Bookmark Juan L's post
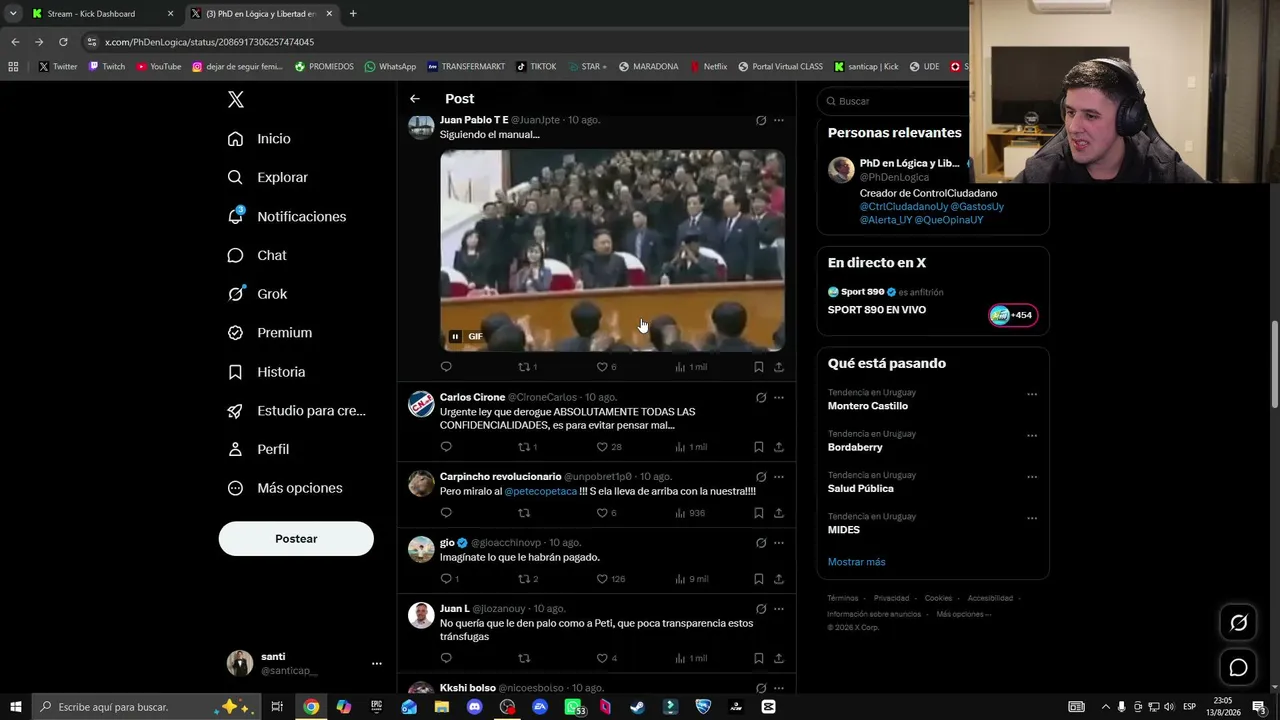The image size is (1280, 720). click(x=759, y=658)
